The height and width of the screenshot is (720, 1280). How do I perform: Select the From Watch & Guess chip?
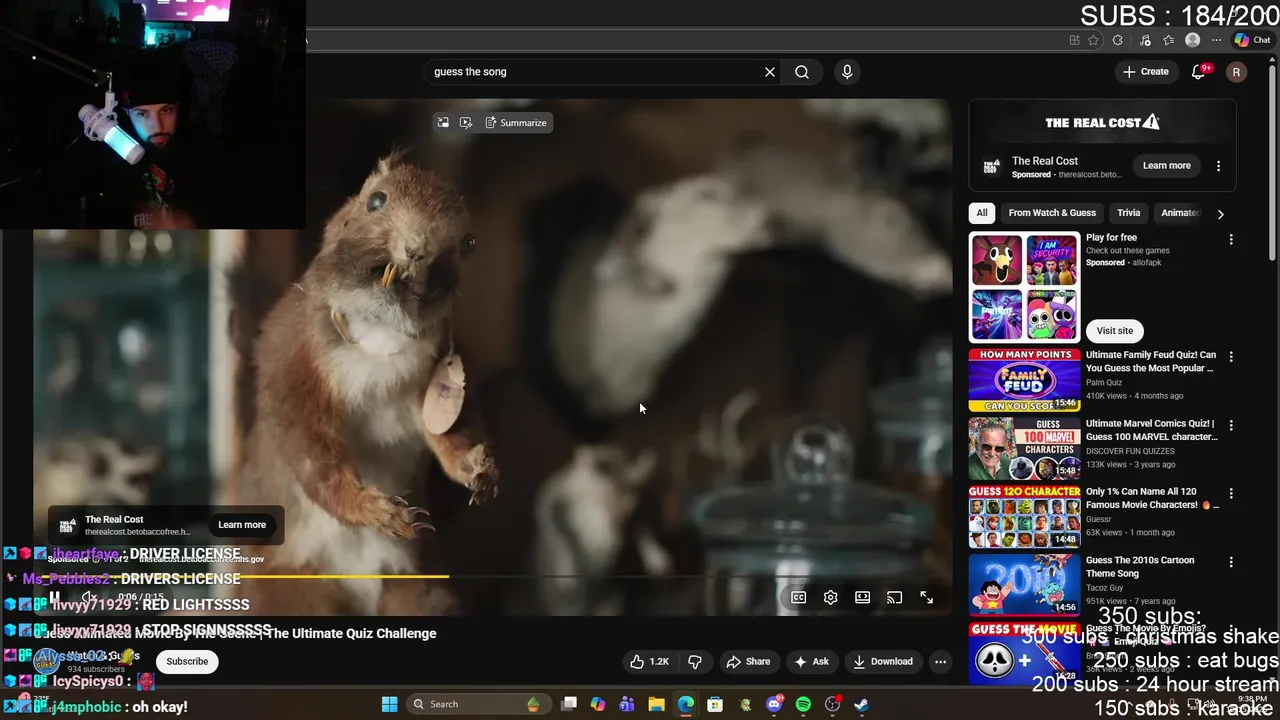1052,213
